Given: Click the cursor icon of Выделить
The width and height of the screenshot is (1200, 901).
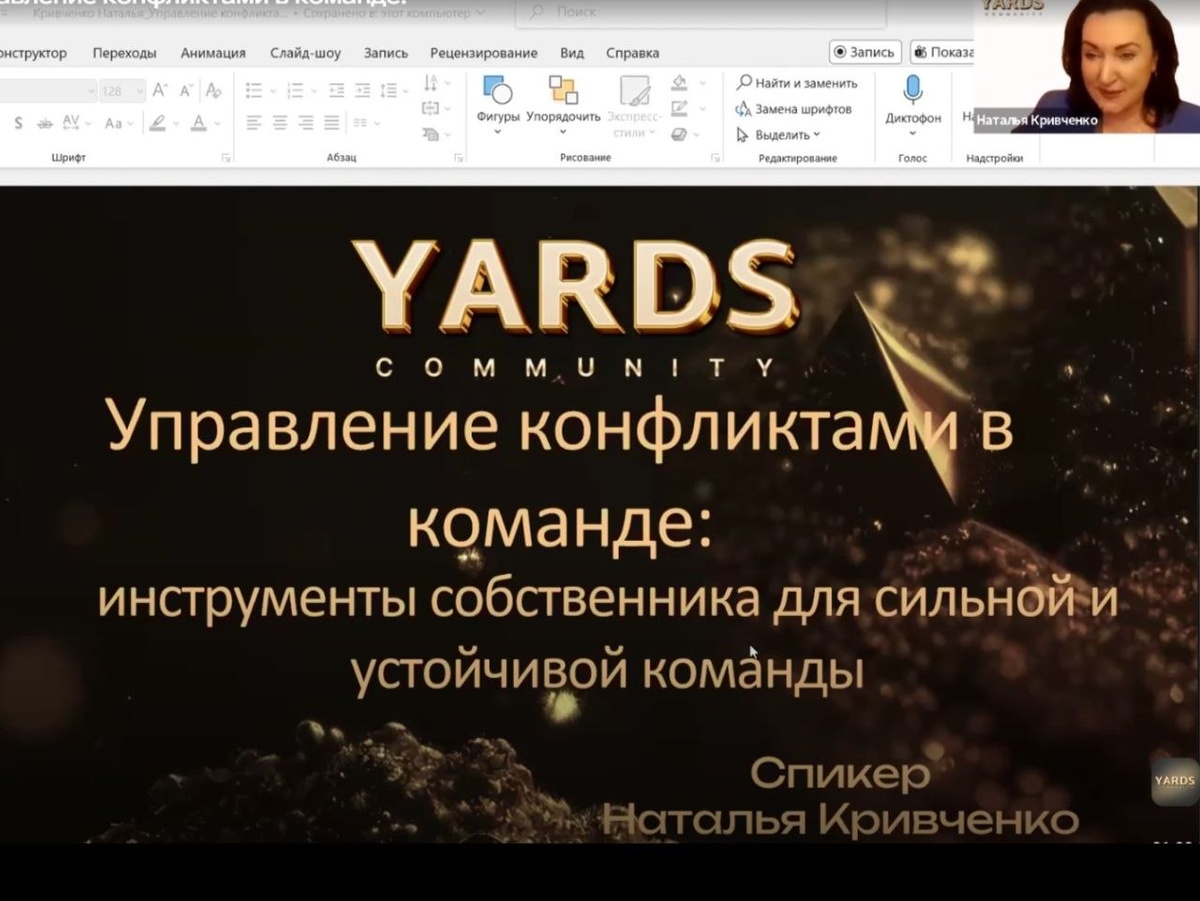Looking at the screenshot, I should 743,135.
